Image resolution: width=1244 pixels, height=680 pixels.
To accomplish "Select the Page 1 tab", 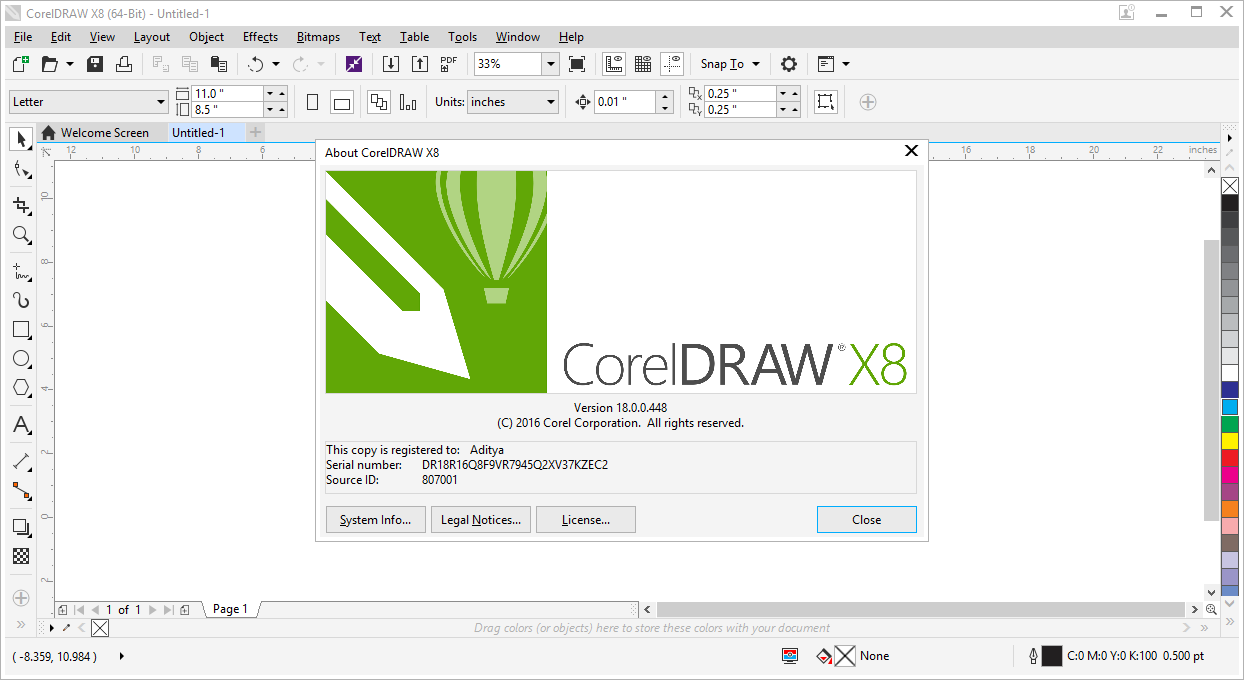I will click(230, 609).
